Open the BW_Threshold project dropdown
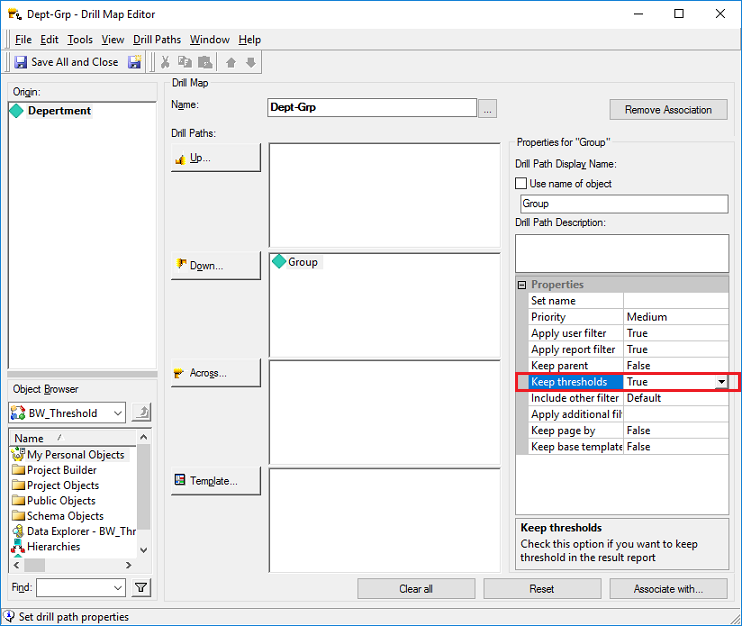This screenshot has width=742, height=626. 117,413
